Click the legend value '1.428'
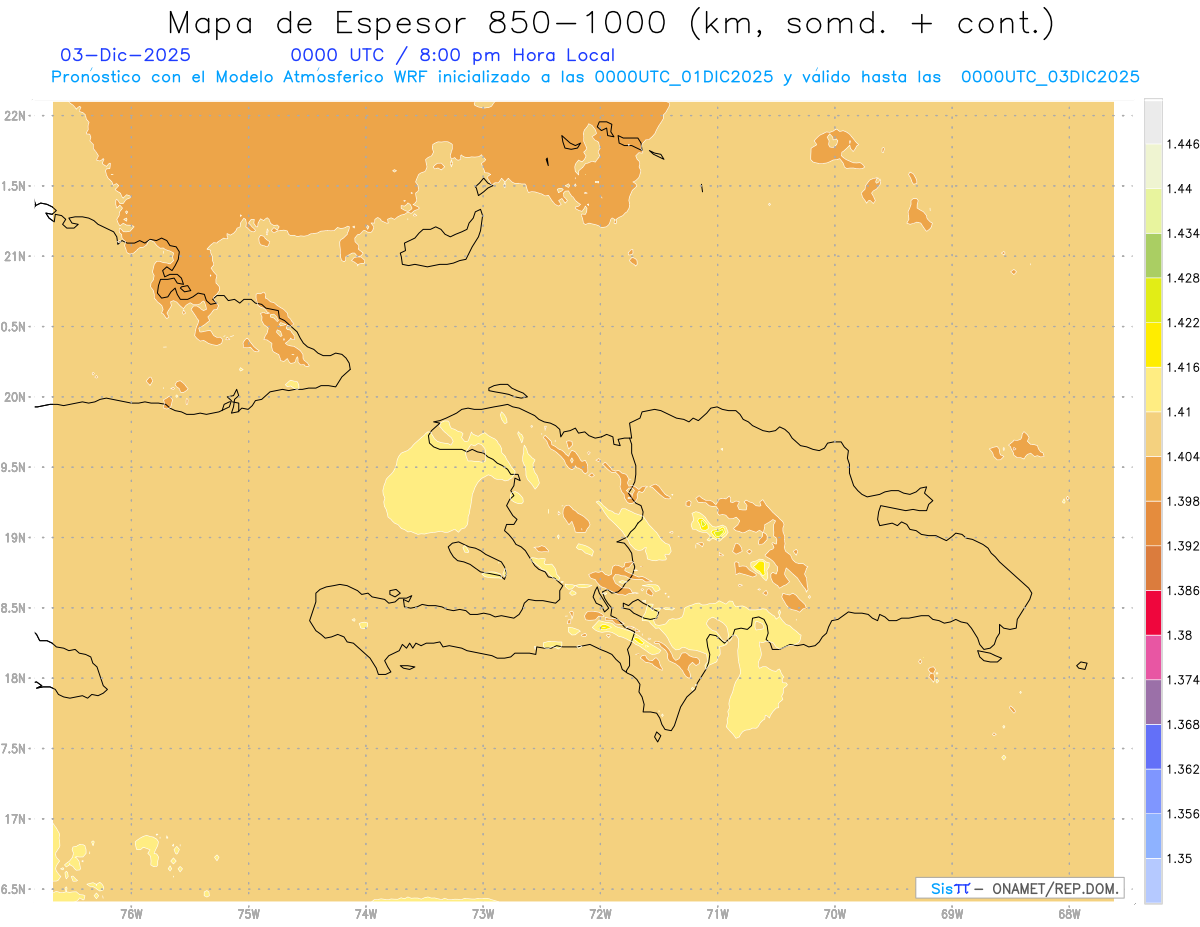 tap(1184, 278)
